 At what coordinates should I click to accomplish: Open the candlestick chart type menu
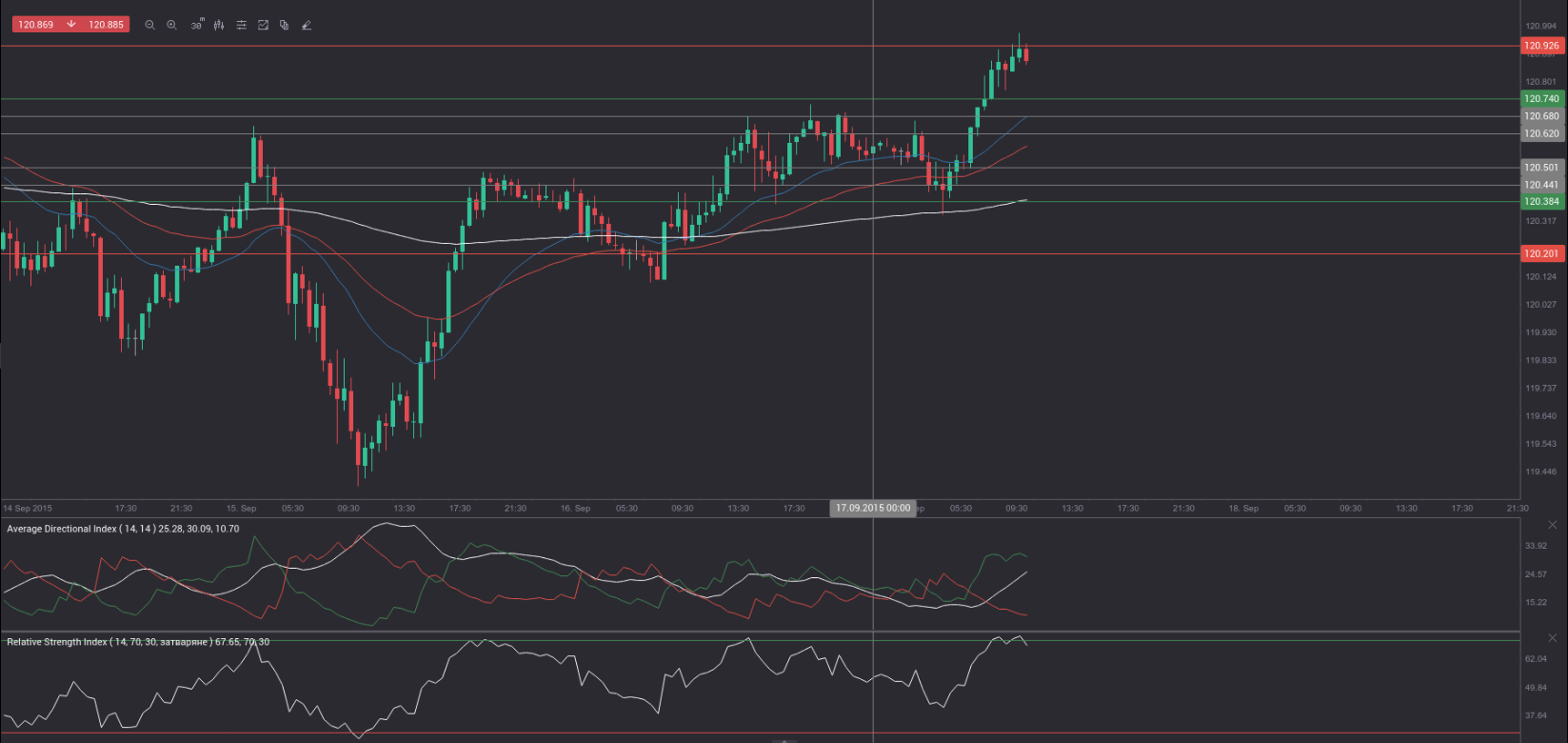219,25
